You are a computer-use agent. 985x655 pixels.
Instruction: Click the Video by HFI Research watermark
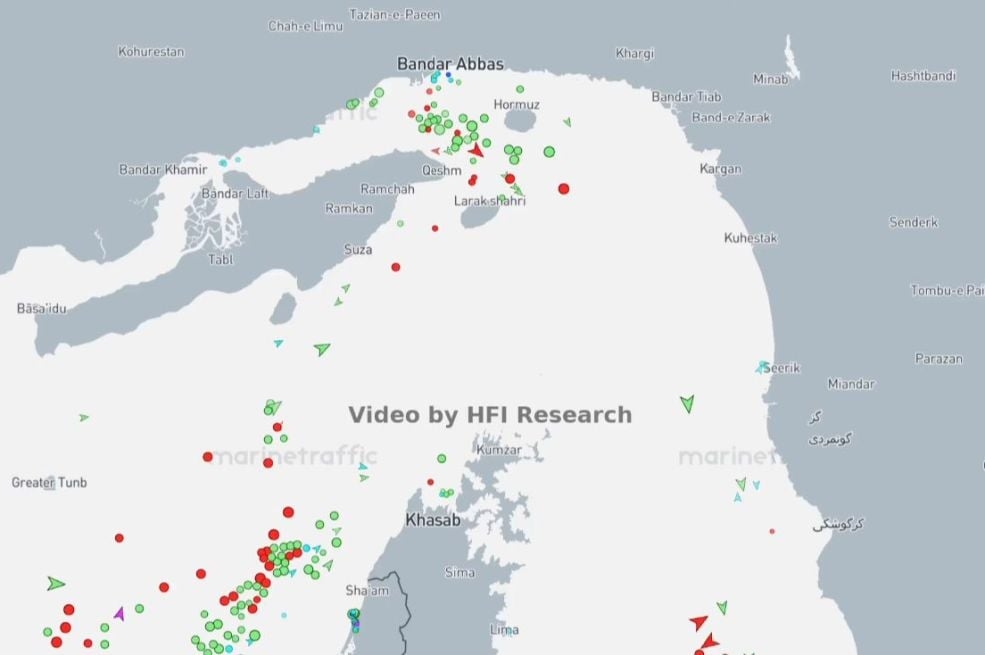pyautogui.click(x=490, y=414)
